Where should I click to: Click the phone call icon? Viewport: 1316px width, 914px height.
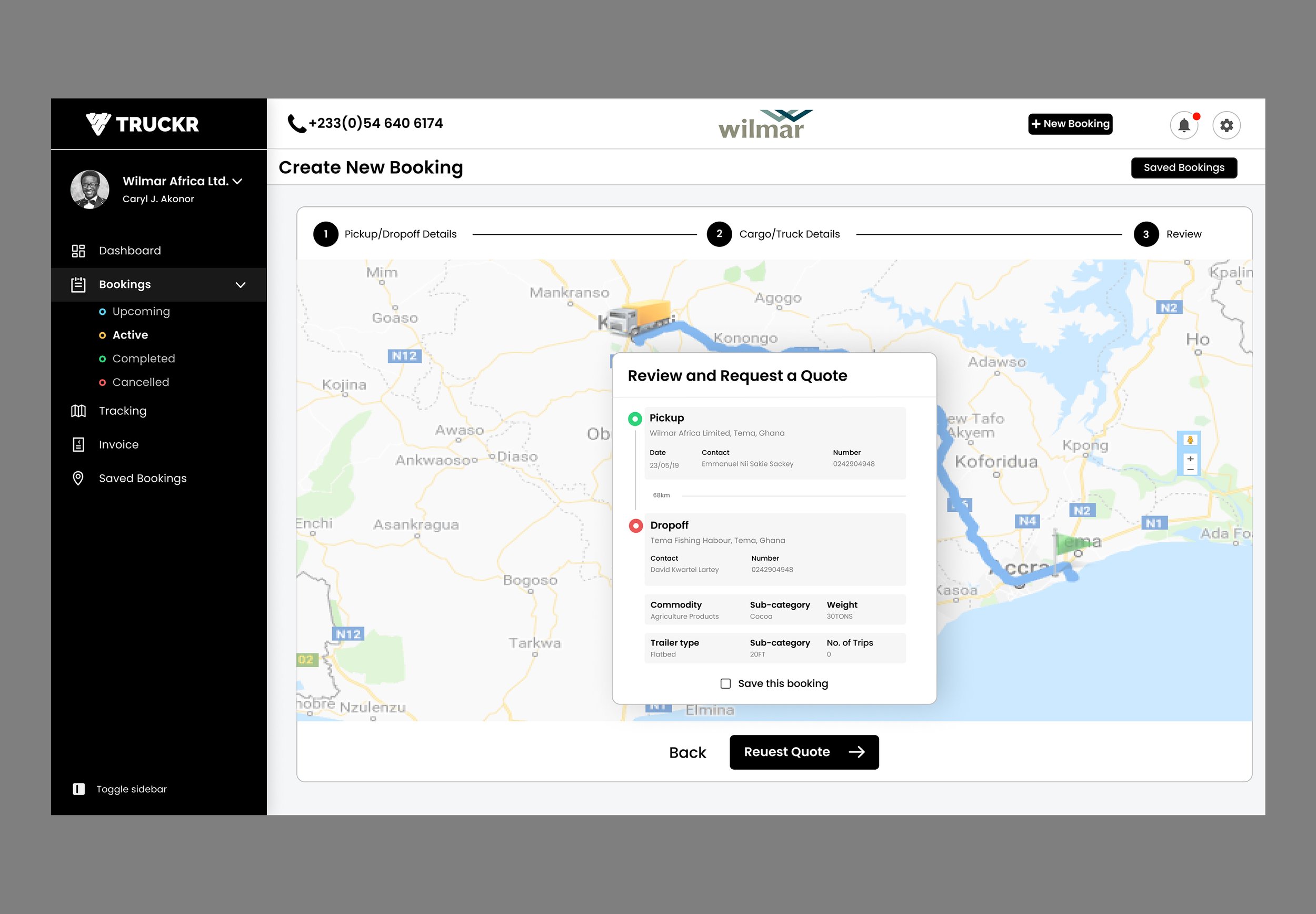coord(296,124)
